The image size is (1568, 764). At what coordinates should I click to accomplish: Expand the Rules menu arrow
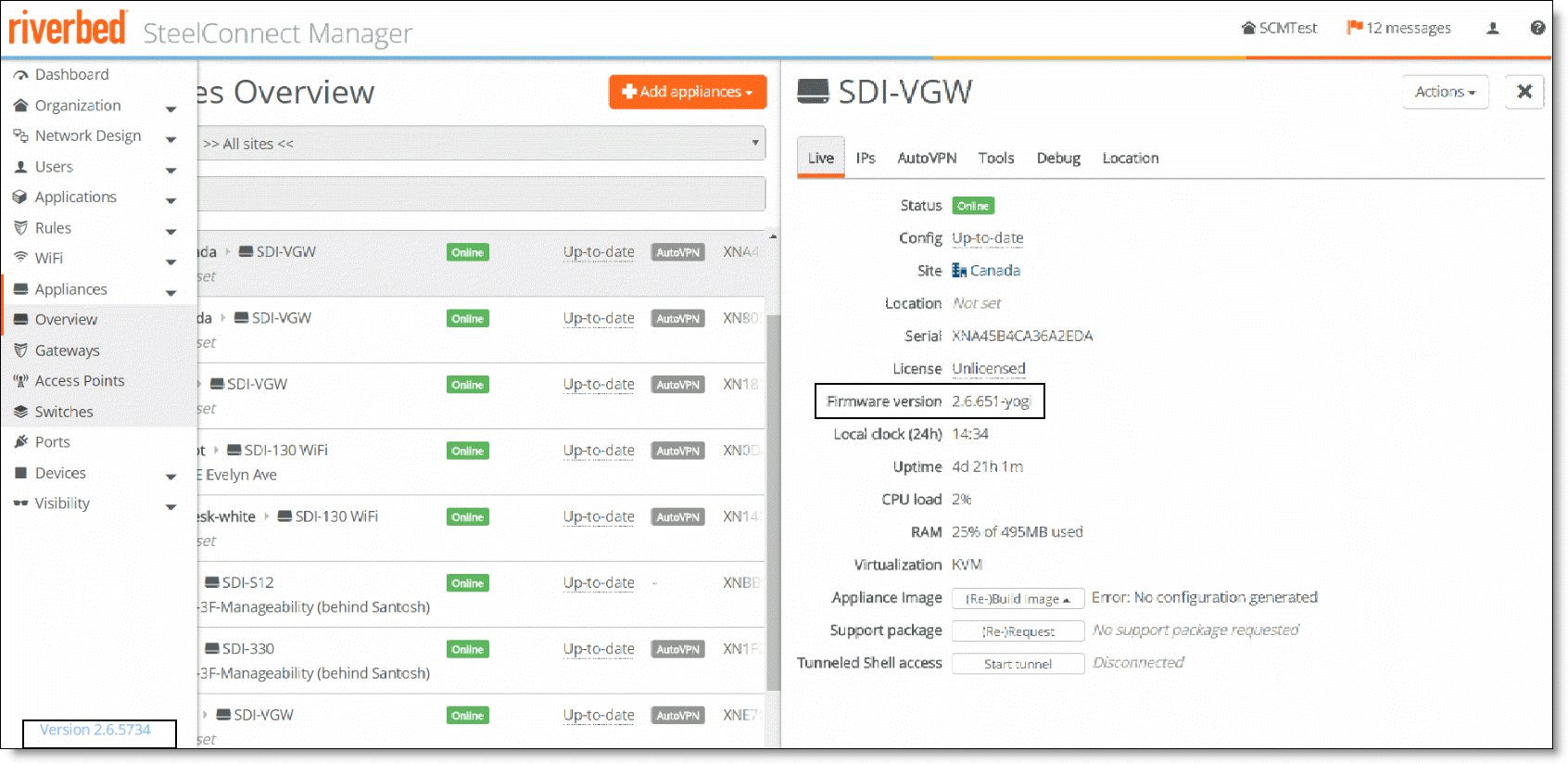pyautogui.click(x=171, y=232)
